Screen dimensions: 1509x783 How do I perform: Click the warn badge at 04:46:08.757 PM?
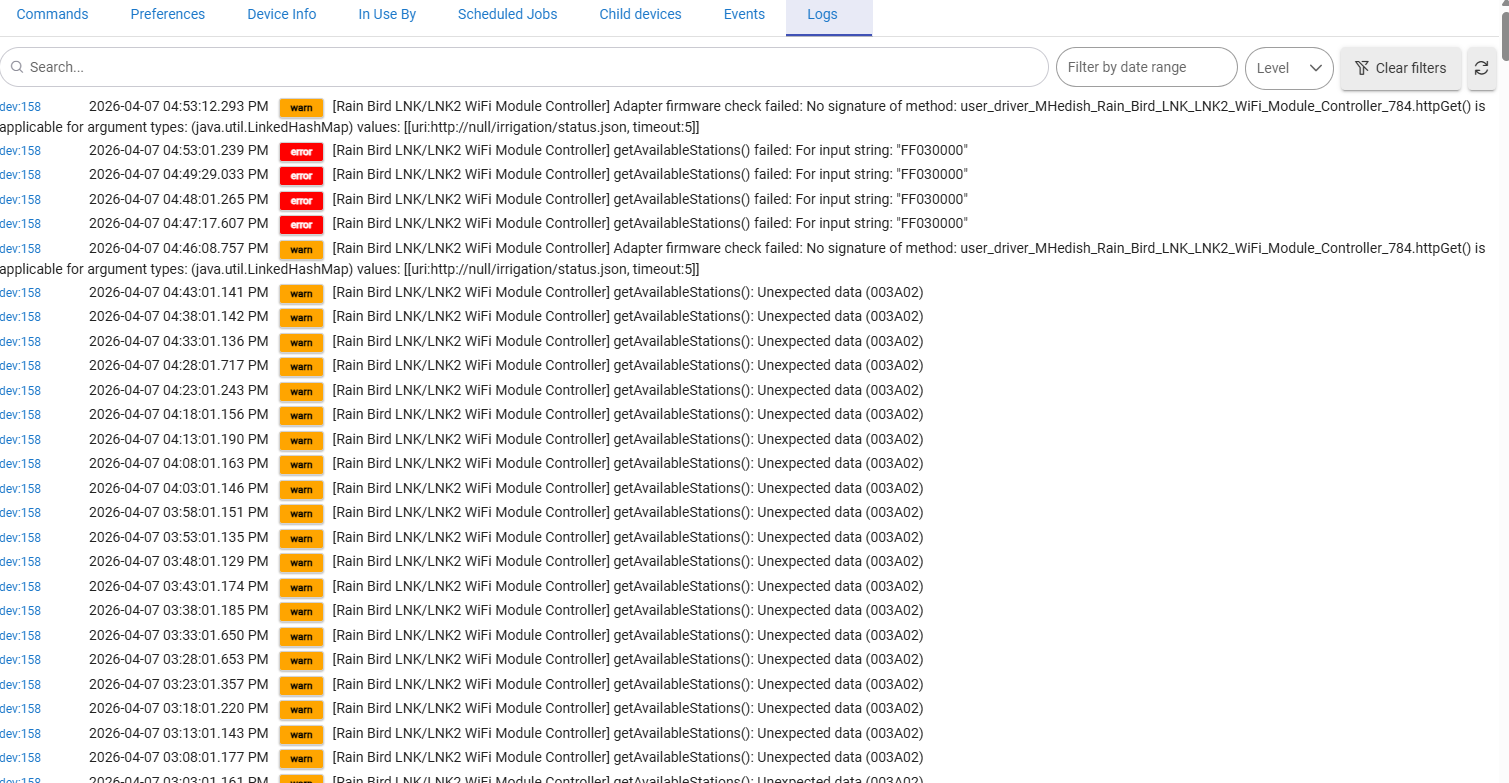(301, 249)
